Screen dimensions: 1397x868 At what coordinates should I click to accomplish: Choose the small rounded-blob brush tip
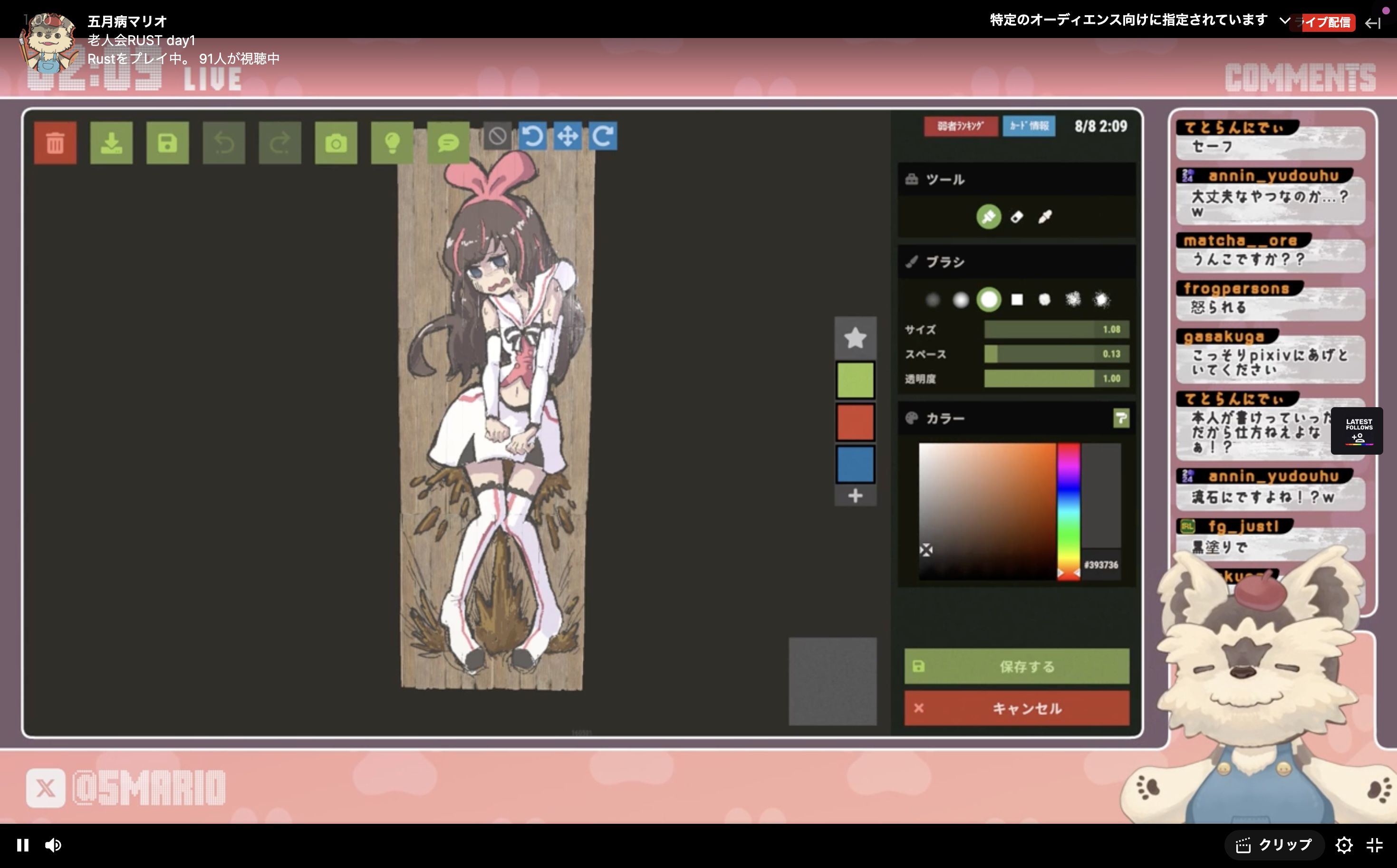coord(1044,299)
